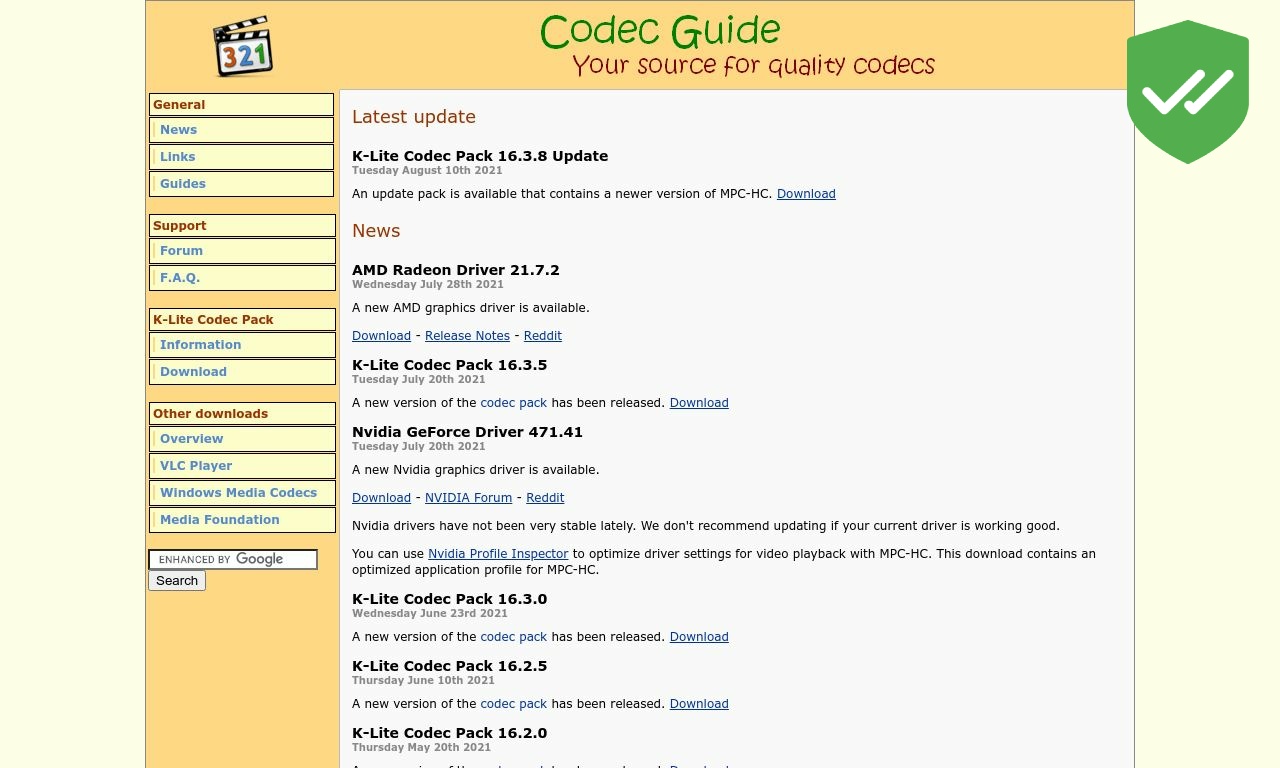This screenshot has height=768, width=1280.
Task: Open codec pack link under K-Lite 16.2.5
Action: [514, 704]
